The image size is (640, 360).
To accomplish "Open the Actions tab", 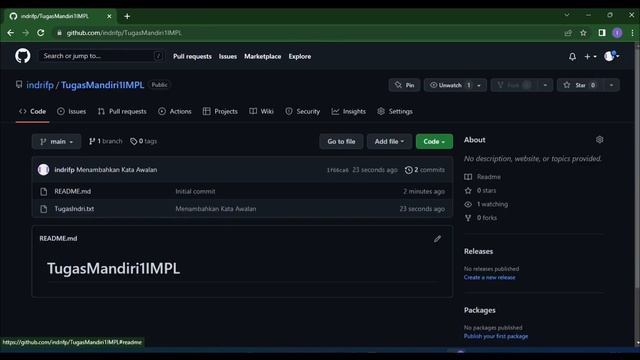I will tap(175, 111).
